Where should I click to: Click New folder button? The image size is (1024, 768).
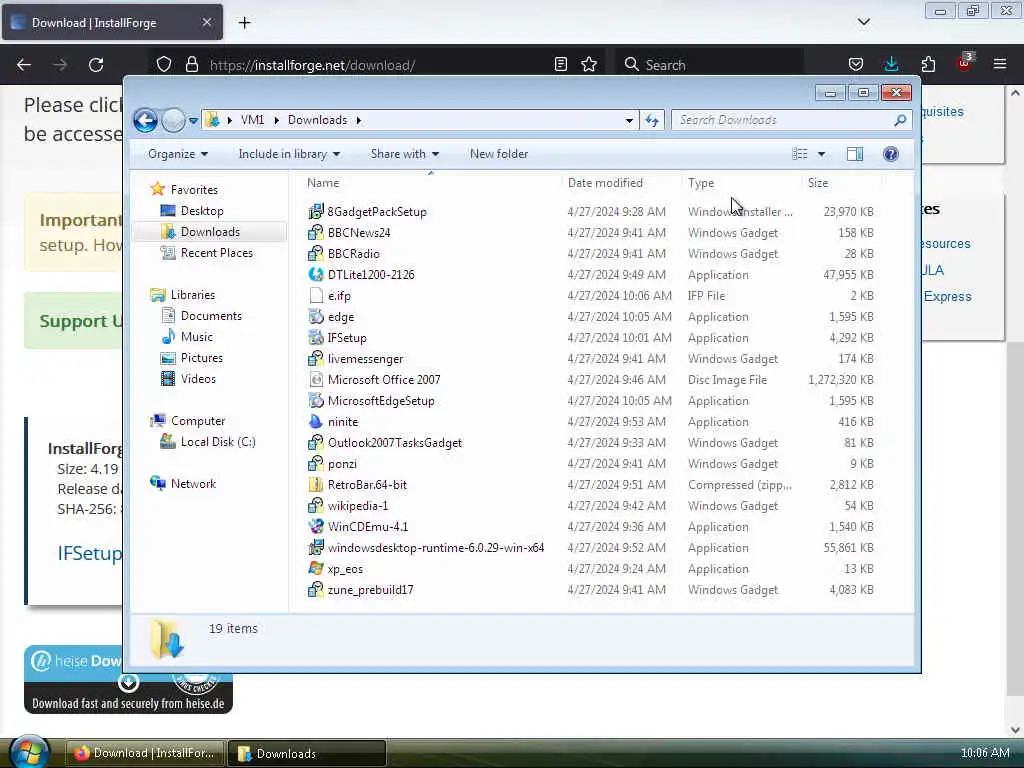(499, 154)
